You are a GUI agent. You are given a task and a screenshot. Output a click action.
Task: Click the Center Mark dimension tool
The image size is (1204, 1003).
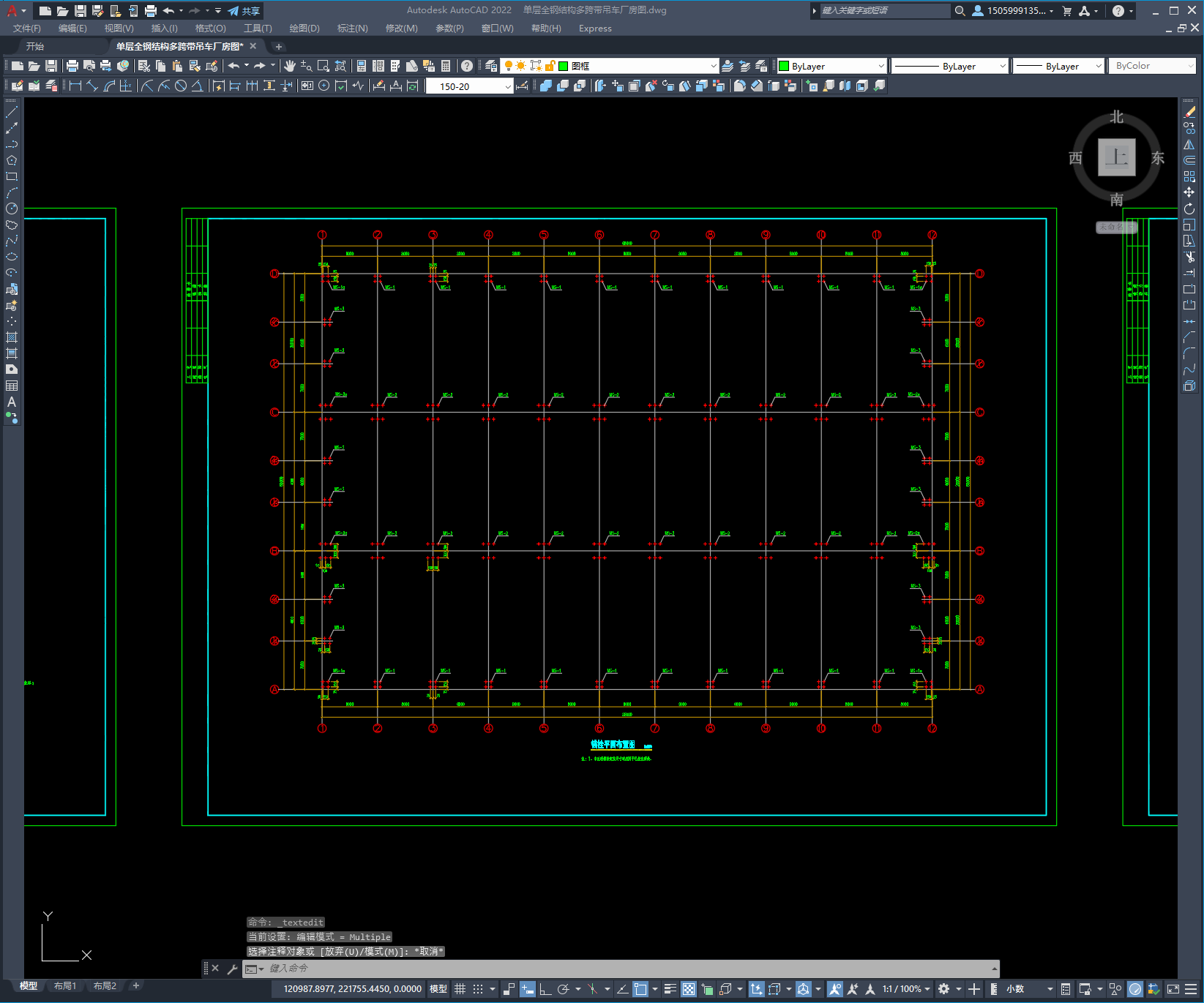tap(324, 86)
